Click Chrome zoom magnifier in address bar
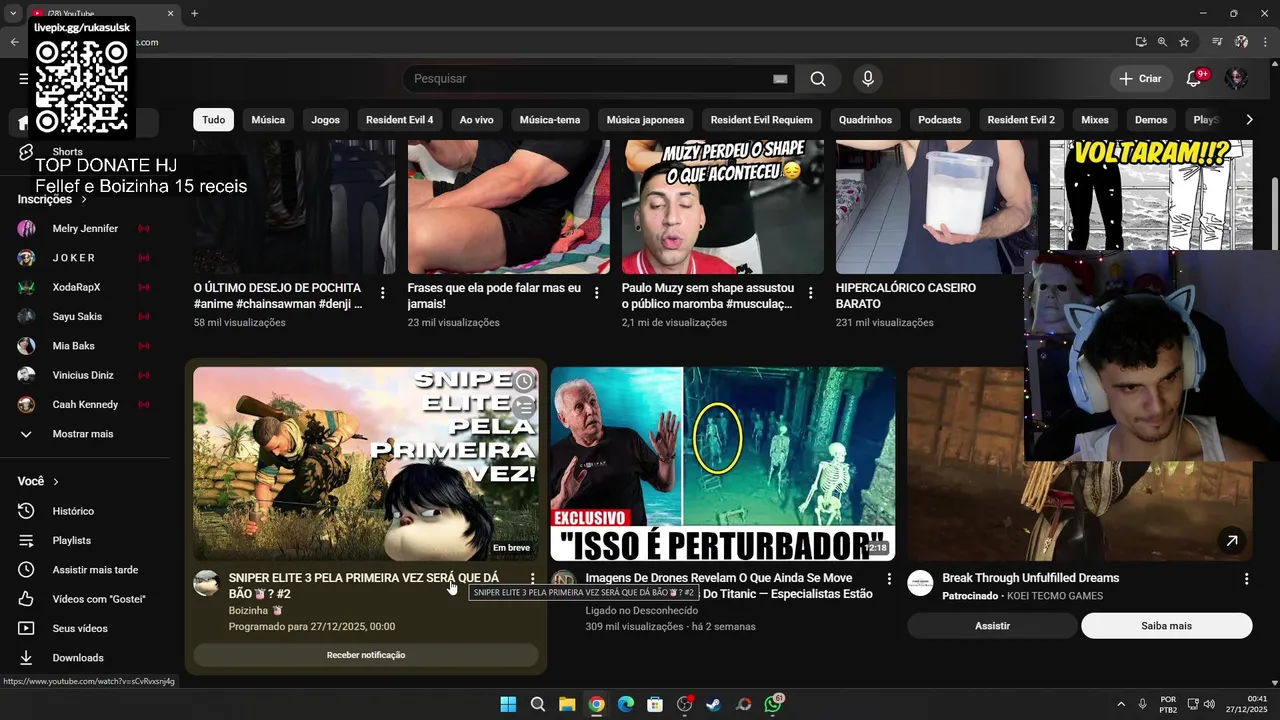The height and width of the screenshot is (720, 1280). tap(1162, 42)
